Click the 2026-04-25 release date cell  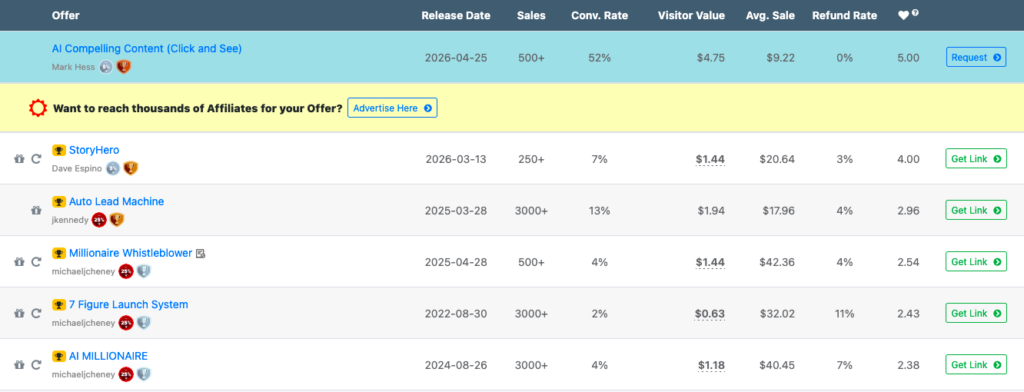[456, 57]
